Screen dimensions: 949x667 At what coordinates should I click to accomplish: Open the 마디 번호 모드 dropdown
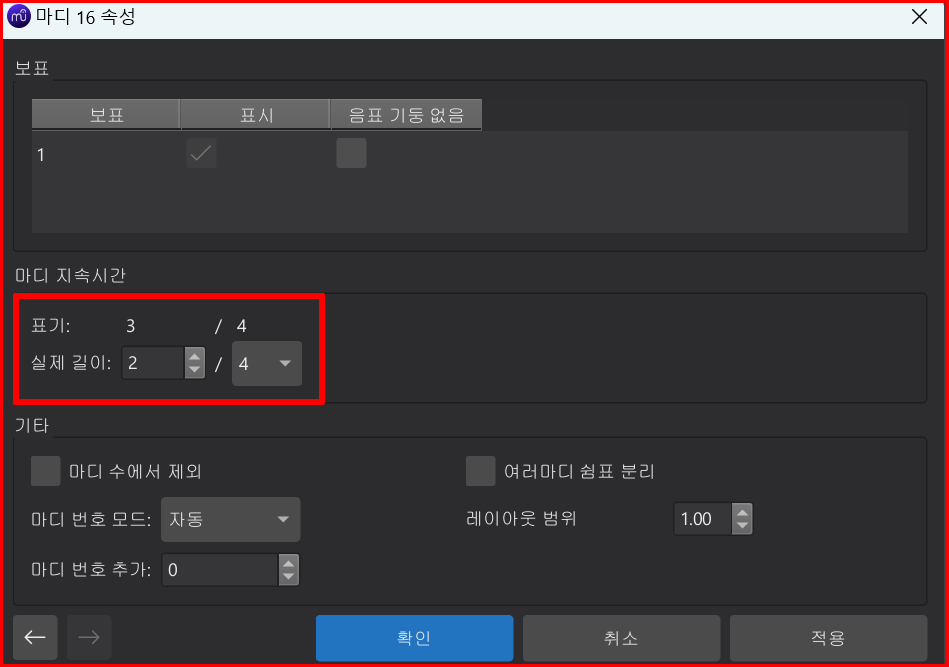(231, 519)
